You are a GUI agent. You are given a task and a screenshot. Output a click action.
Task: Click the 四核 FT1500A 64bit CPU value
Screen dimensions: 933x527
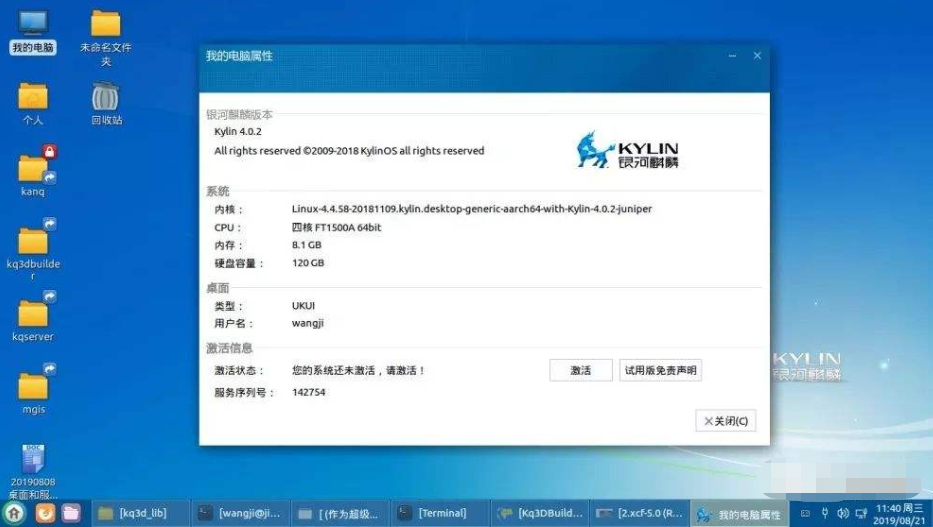point(336,227)
